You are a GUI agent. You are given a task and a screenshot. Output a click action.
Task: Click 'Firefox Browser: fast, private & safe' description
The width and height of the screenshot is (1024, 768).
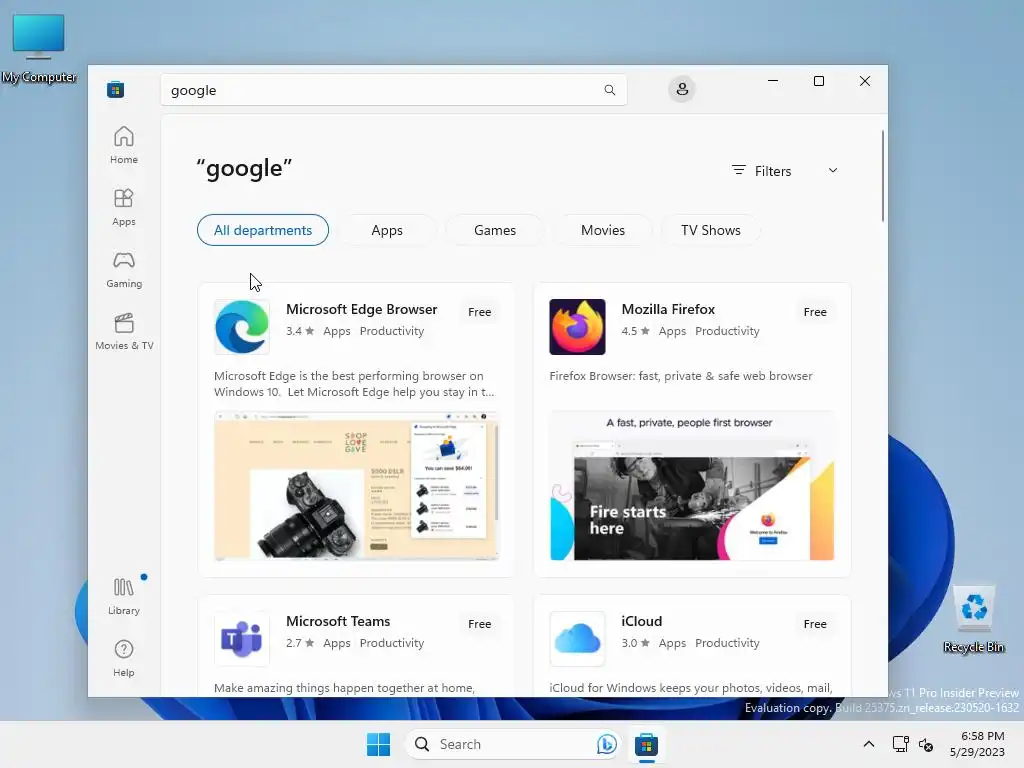tap(680, 376)
